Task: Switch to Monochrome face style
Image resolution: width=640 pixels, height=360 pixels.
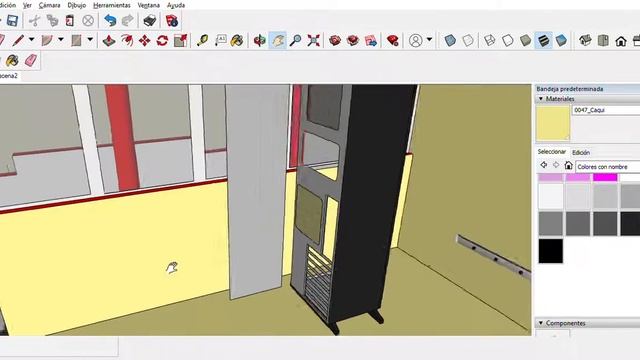Action: (x=561, y=40)
